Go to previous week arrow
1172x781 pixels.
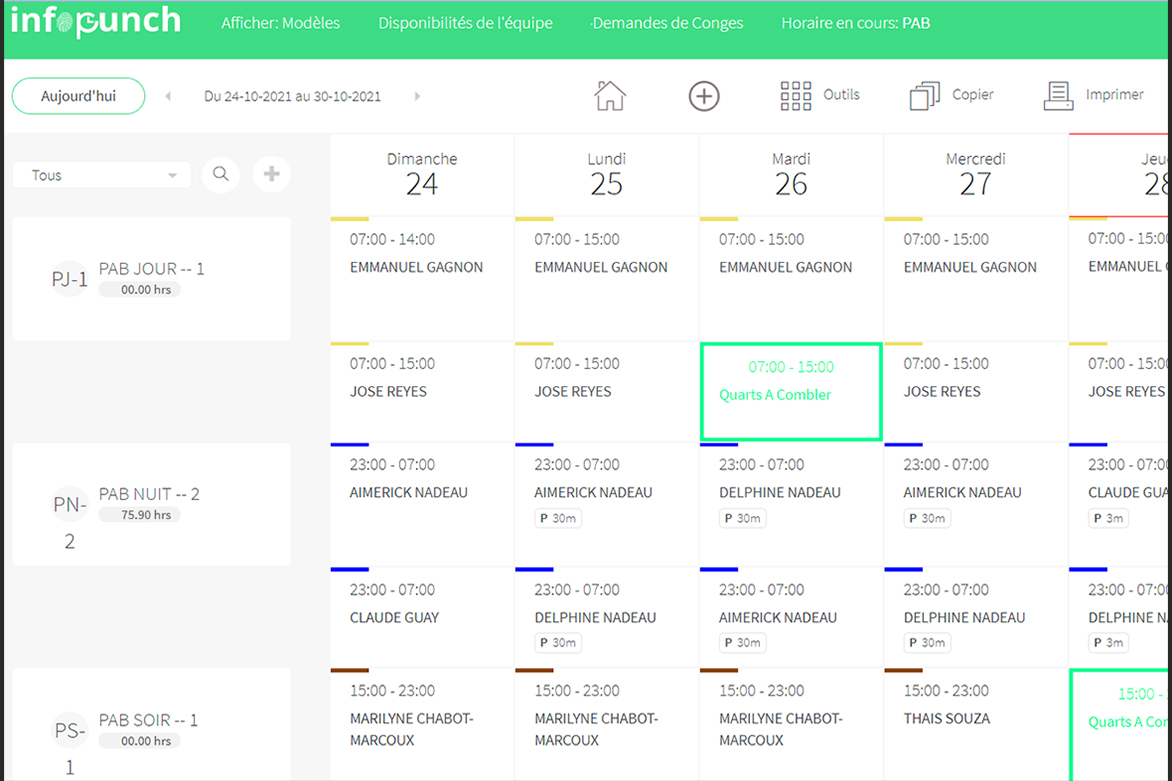tap(168, 96)
